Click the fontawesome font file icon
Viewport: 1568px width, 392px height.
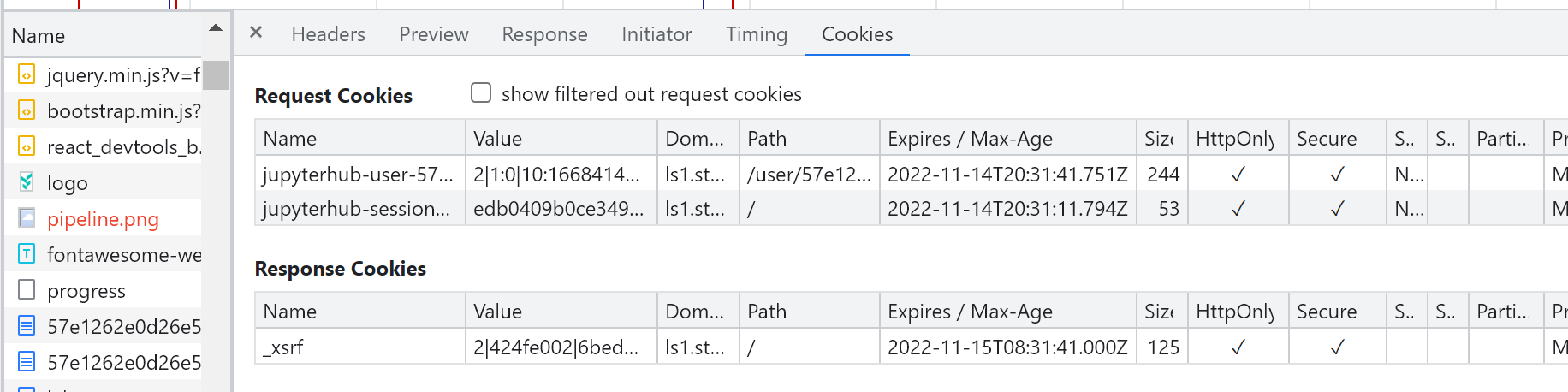point(27,254)
